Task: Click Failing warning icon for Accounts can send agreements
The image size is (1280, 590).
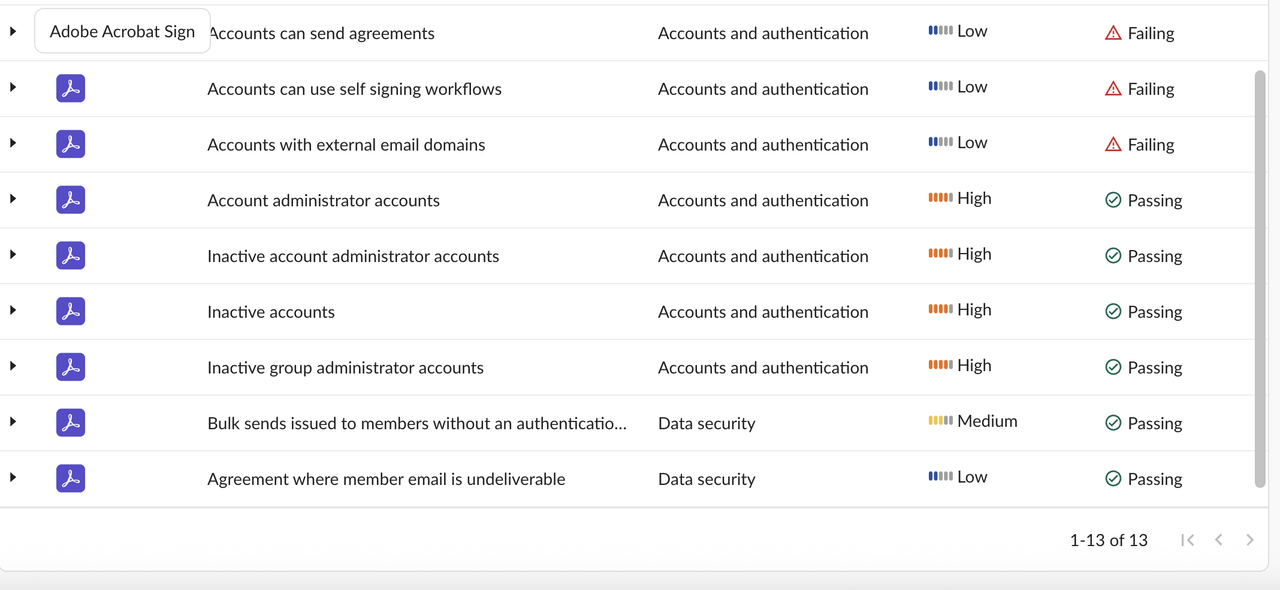Action: pos(1113,33)
